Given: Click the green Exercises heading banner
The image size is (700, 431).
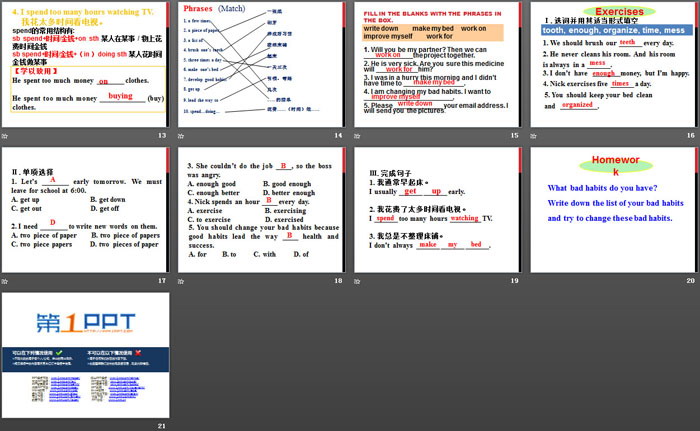Looking at the screenshot, I should 612,12.
